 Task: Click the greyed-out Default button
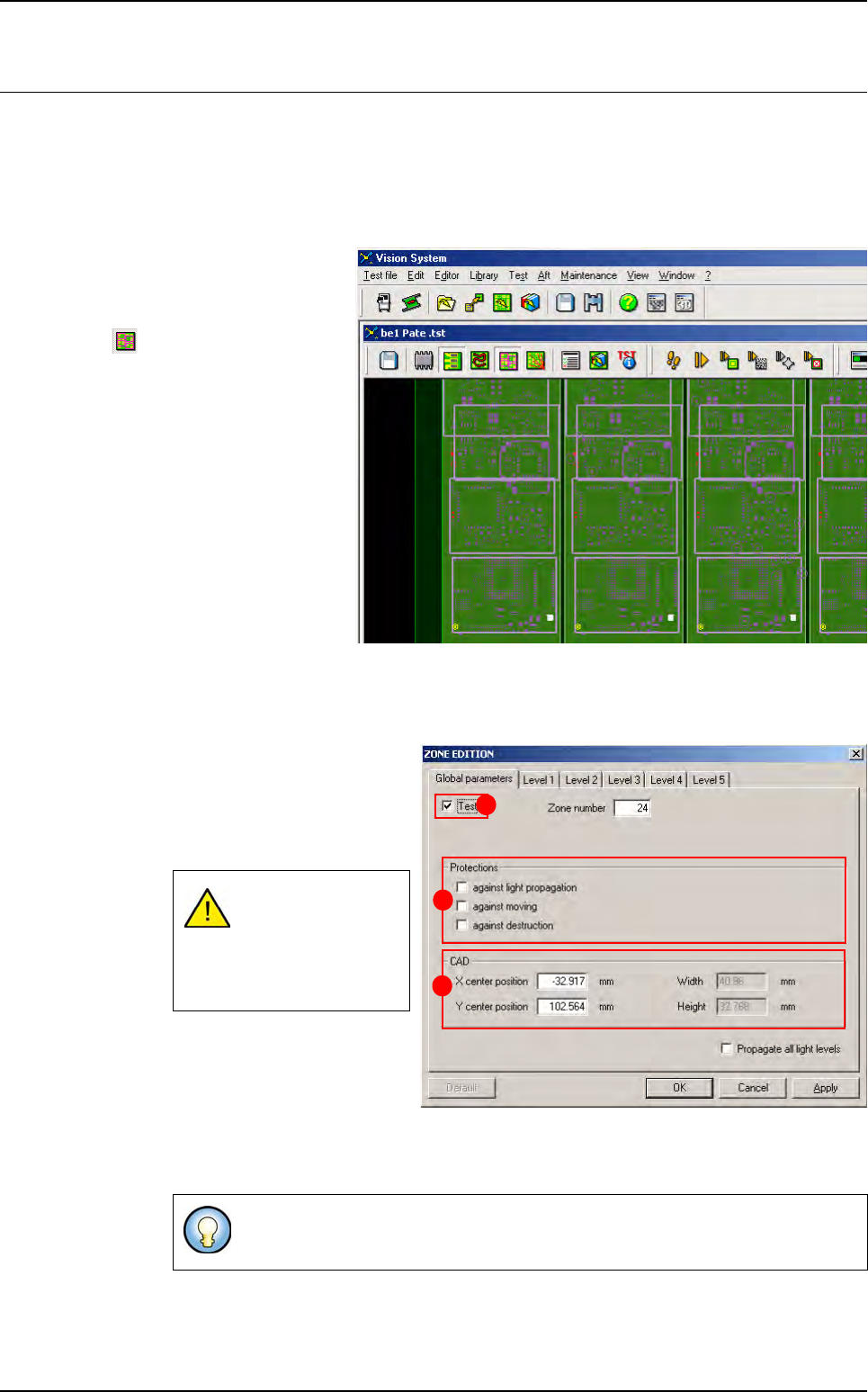[x=461, y=1087]
